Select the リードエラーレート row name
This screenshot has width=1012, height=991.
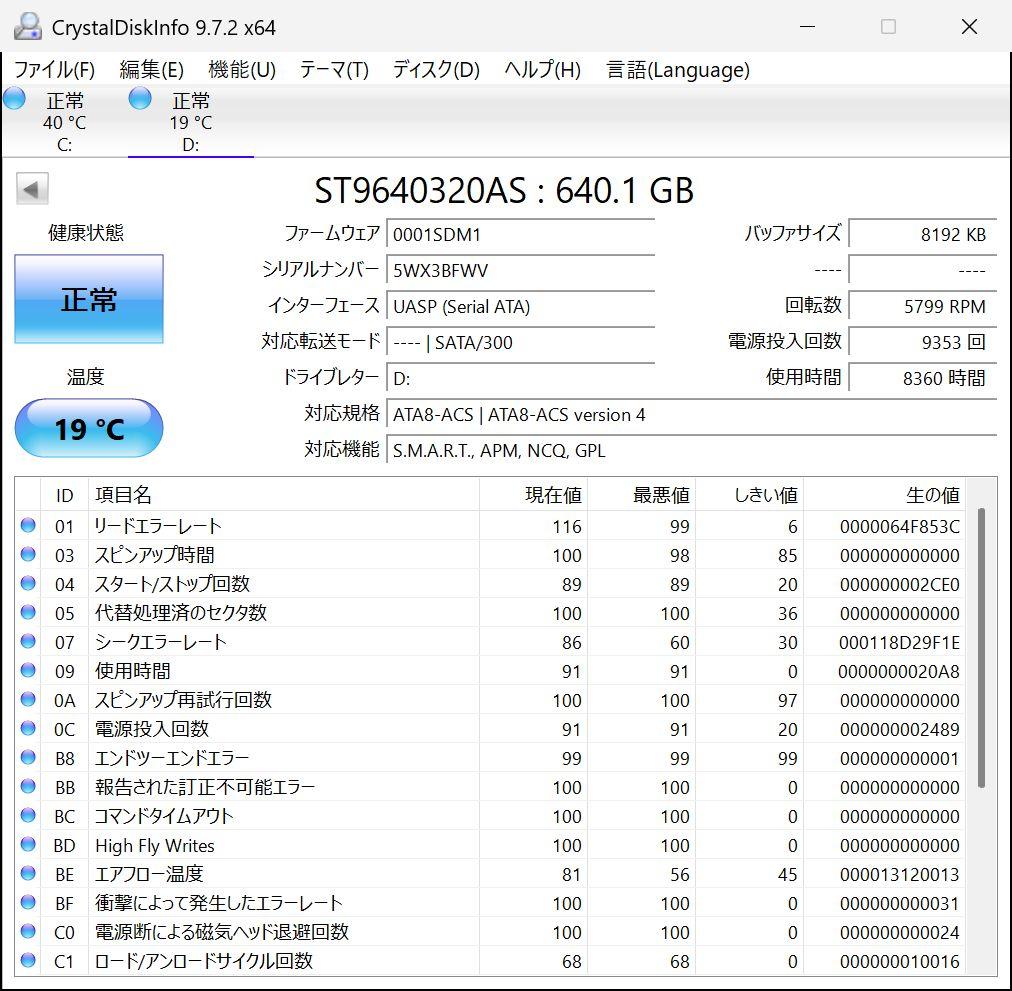pos(158,526)
